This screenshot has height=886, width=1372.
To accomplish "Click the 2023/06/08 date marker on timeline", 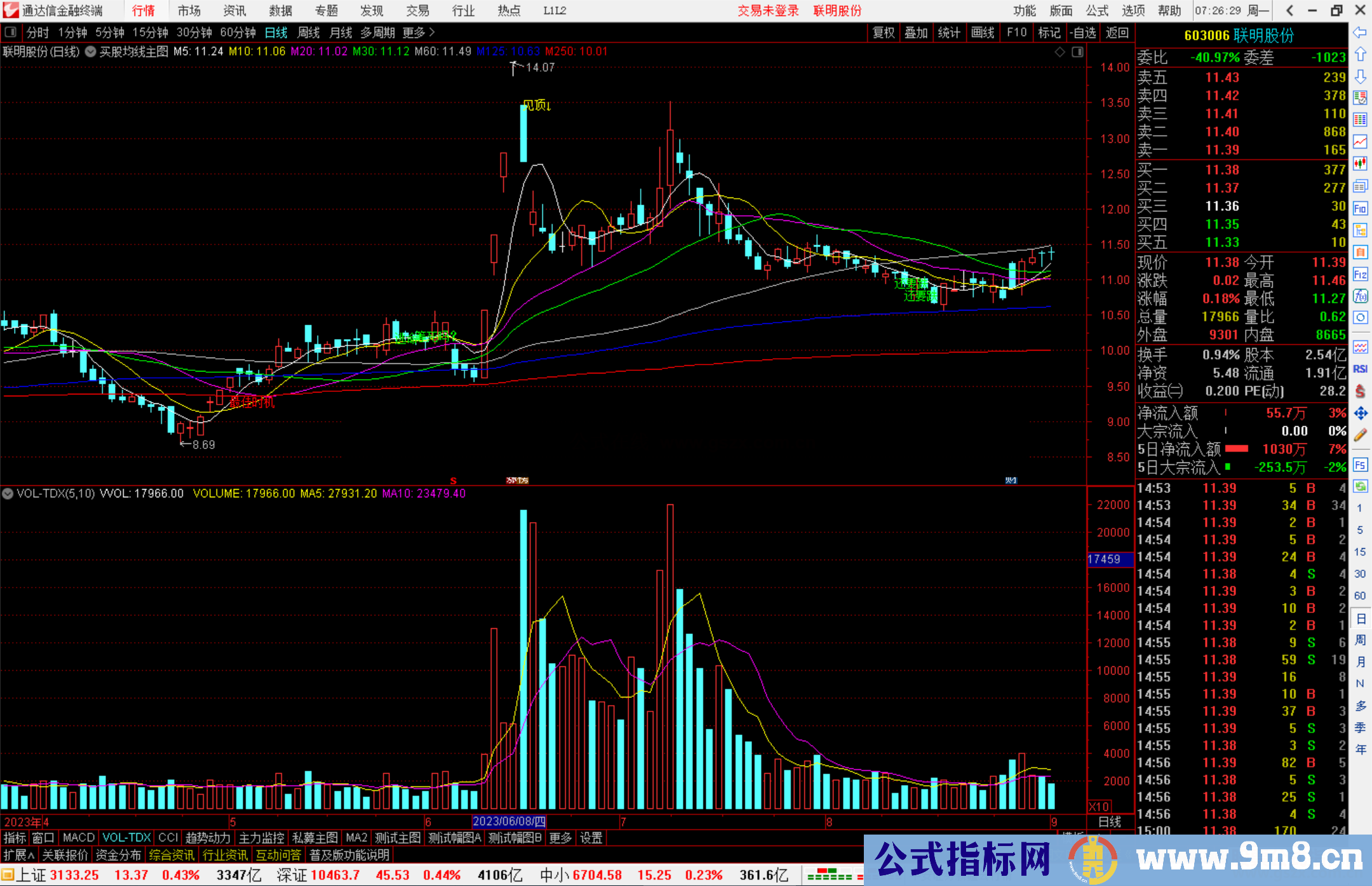I will tap(508, 821).
